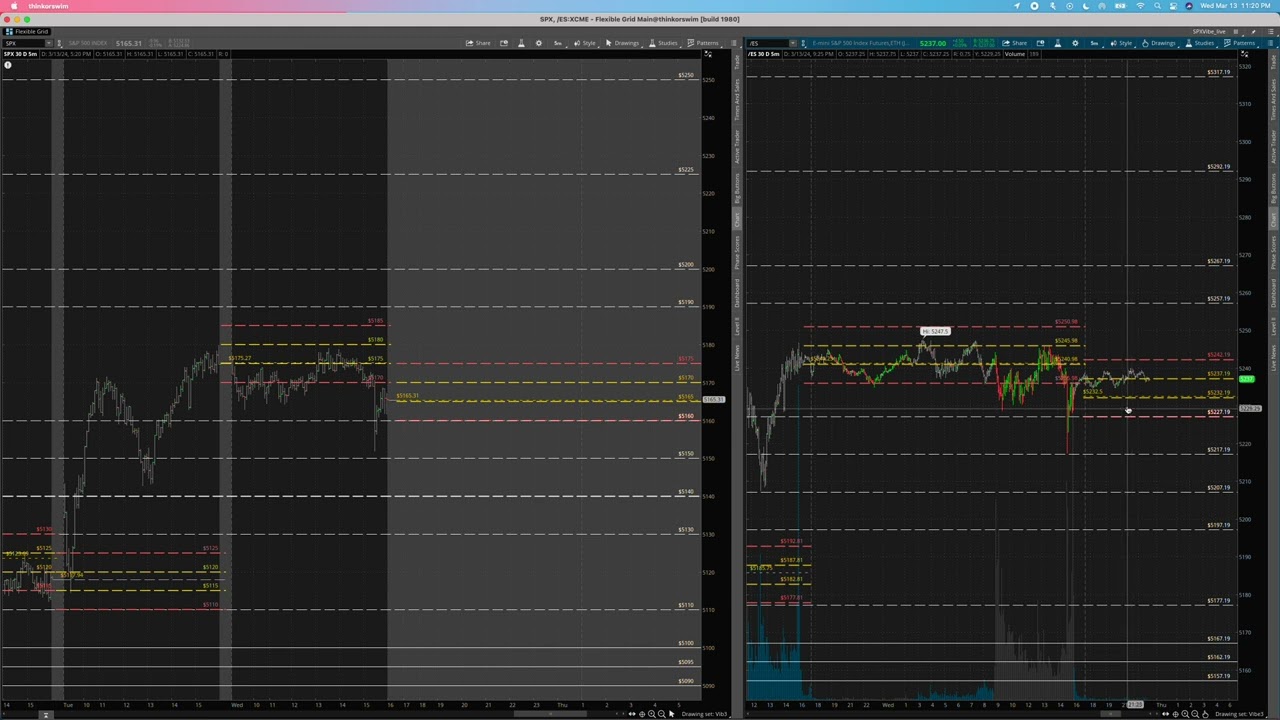Open the Active Trader side tab on /ES chart
Viewport: 1280px width, 720px height.
point(1273,146)
